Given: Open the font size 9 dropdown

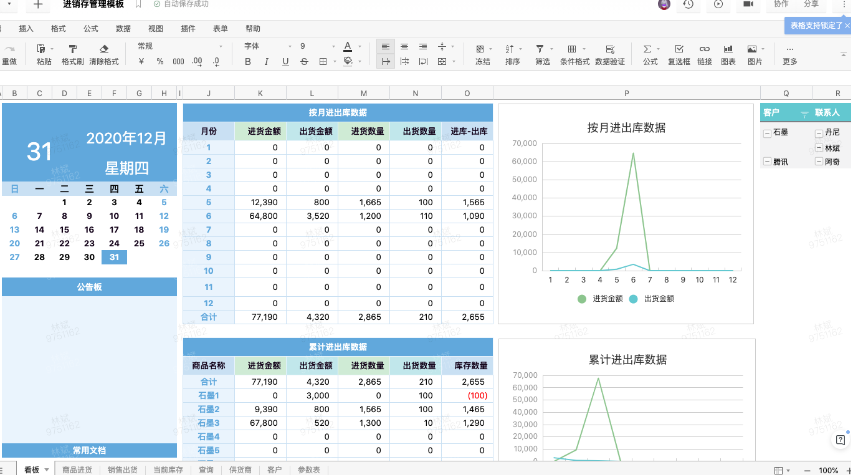Looking at the screenshot, I should 317,47.
